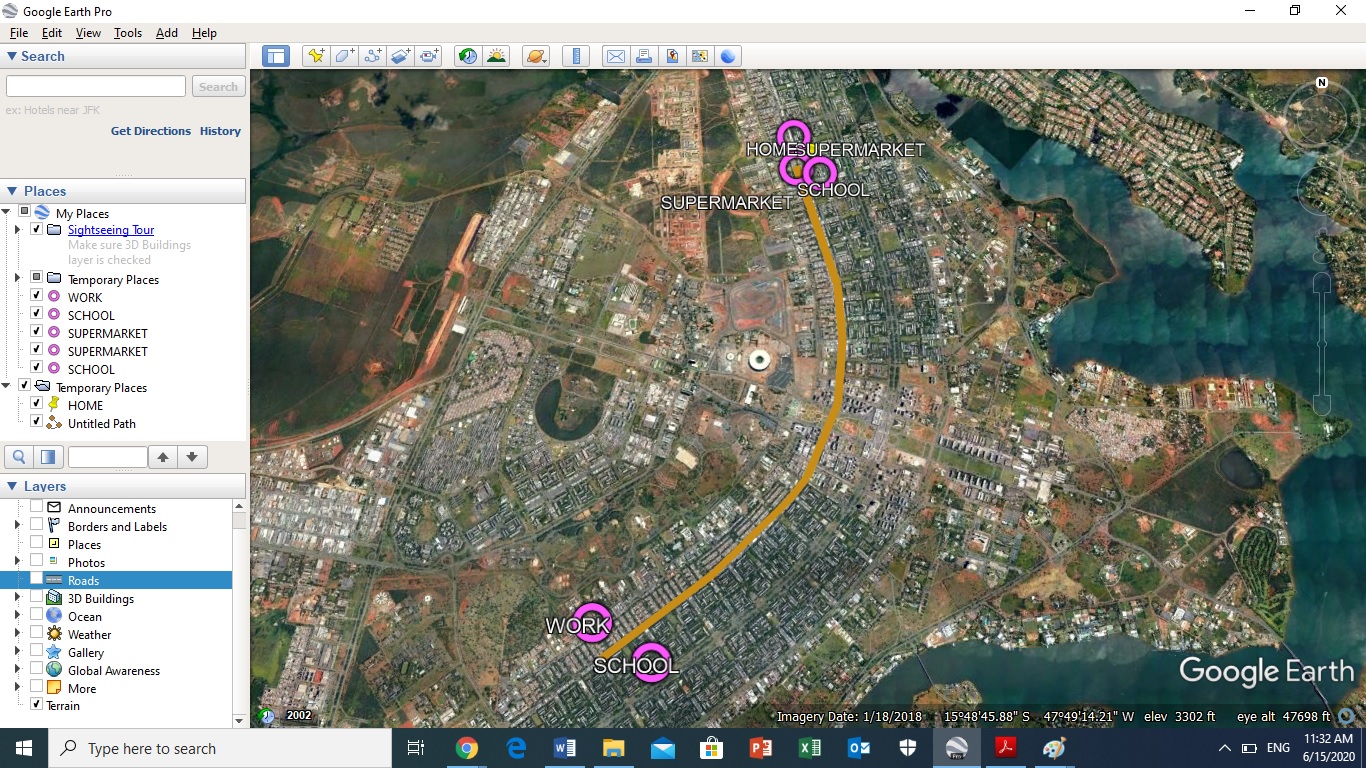
Task: Click the yellow HOME pushpin on map
Action: (x=812, y=149)
